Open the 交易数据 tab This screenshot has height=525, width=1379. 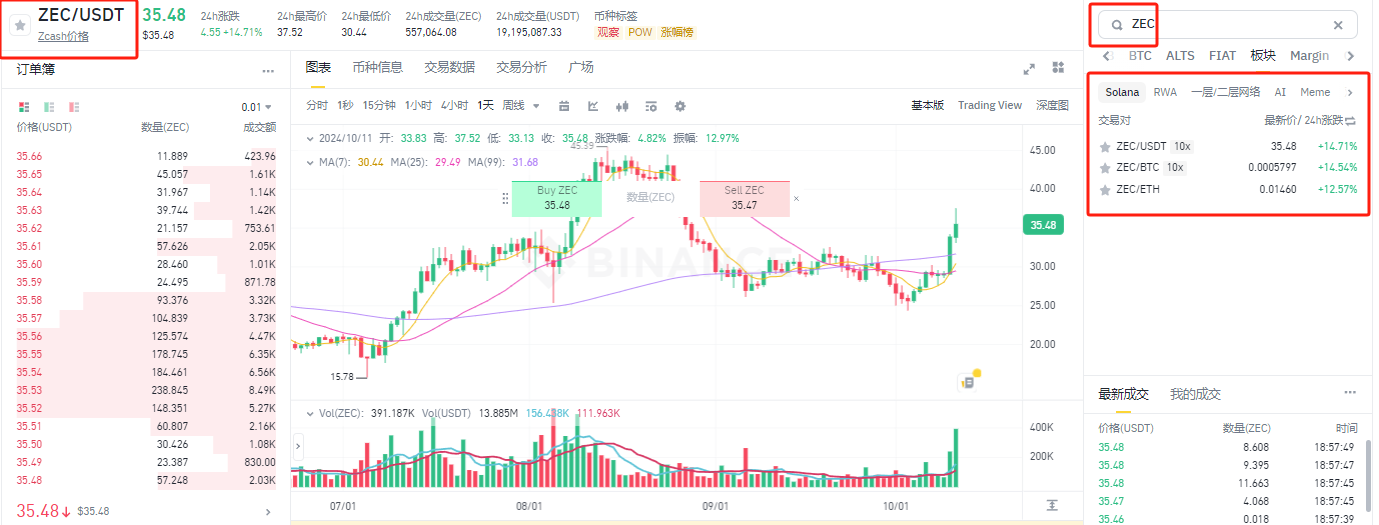449,67
